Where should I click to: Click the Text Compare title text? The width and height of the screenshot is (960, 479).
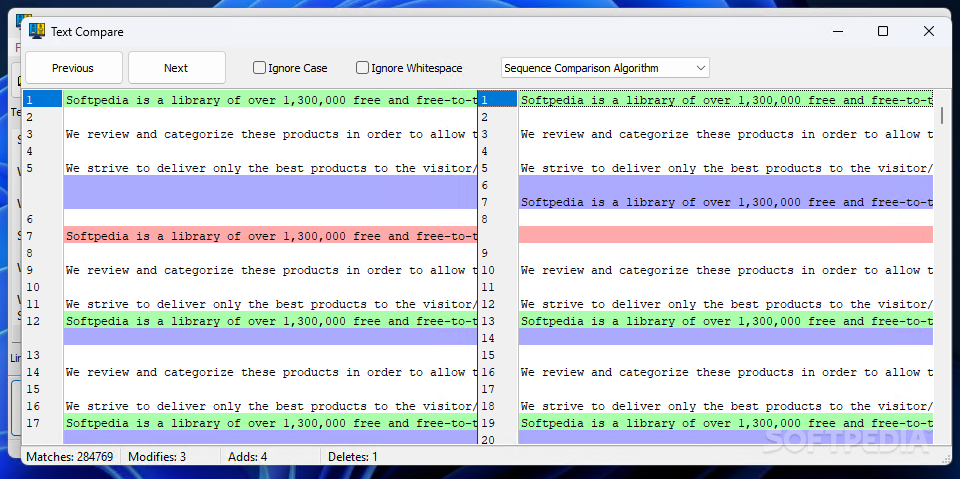(87, 32)
